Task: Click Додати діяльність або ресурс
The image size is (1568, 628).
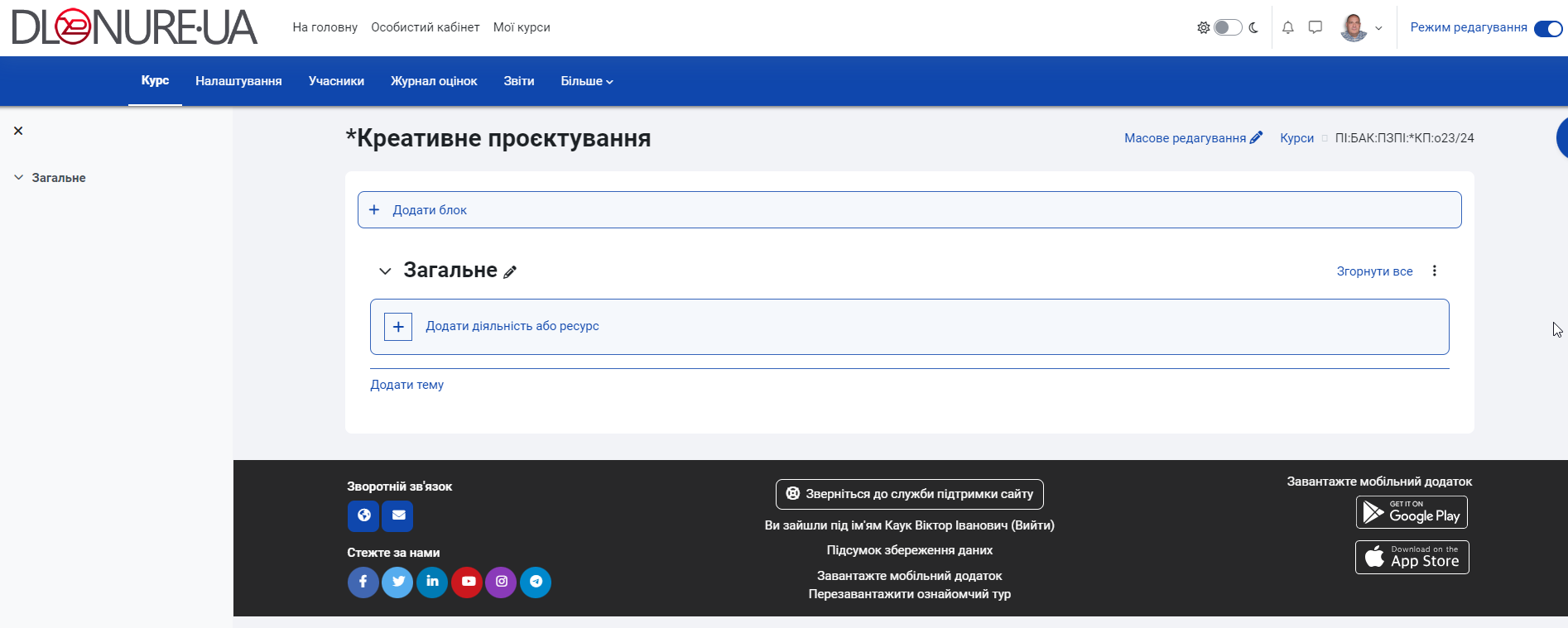Action: [x=909, y=327]
